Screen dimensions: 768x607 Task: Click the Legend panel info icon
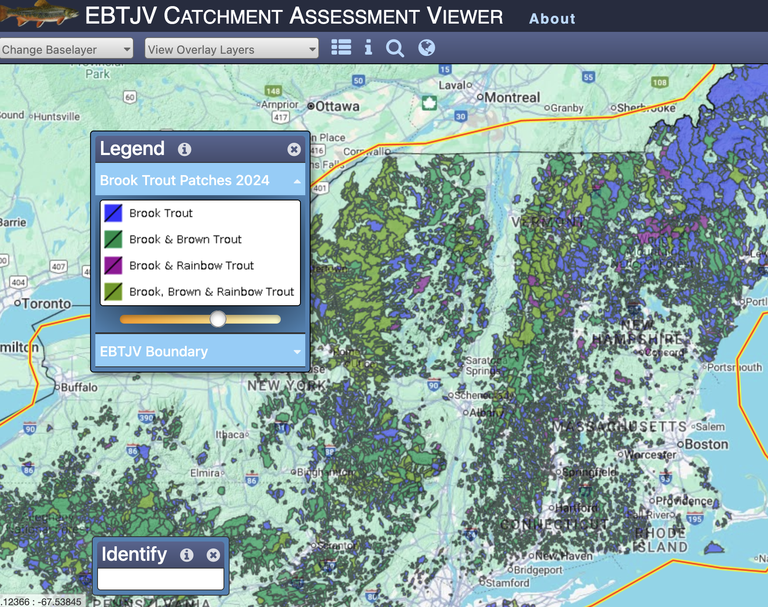pos(184,149)
